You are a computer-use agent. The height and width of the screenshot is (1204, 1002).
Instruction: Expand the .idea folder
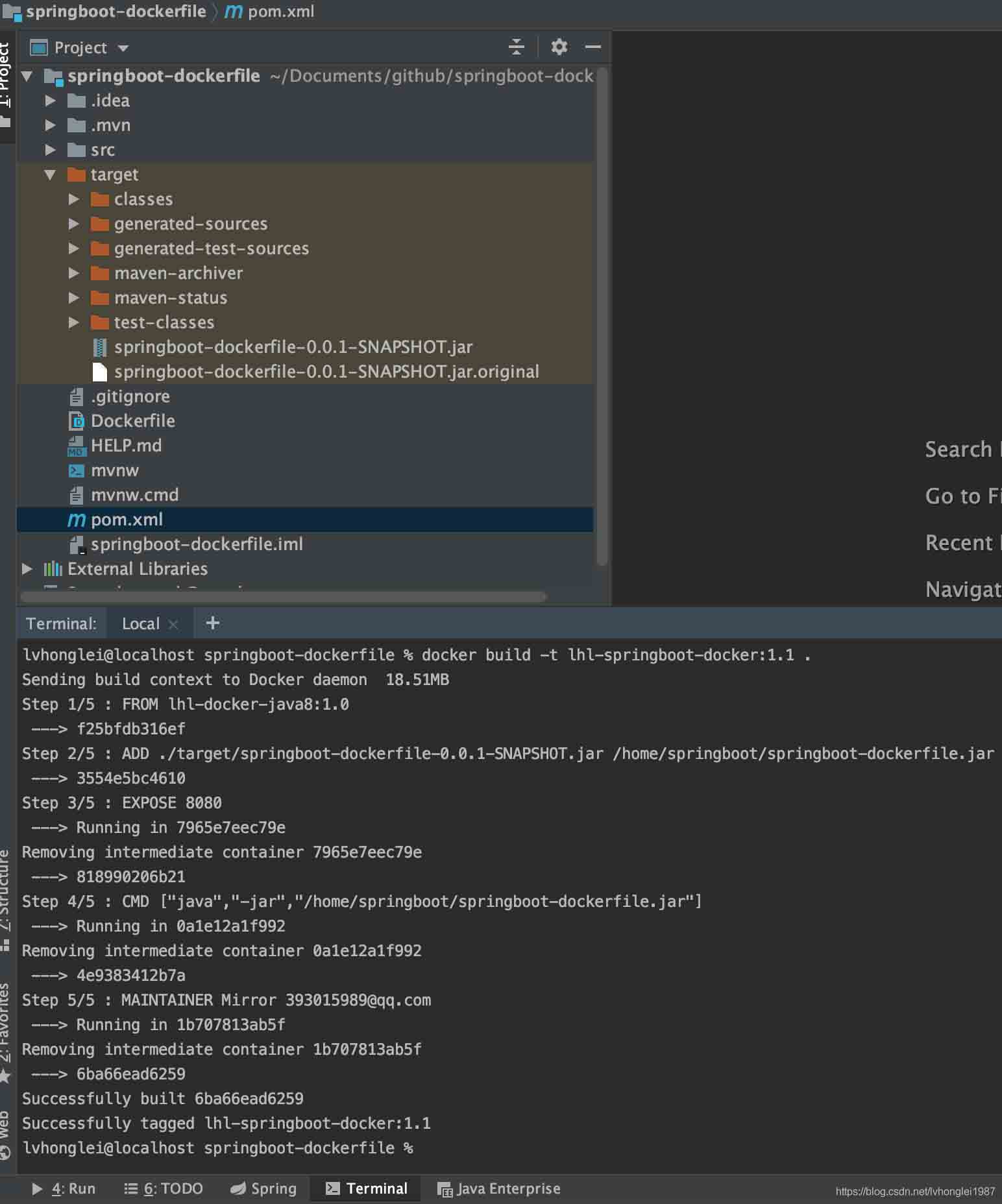pyautogui.click(x=50, y=101)
